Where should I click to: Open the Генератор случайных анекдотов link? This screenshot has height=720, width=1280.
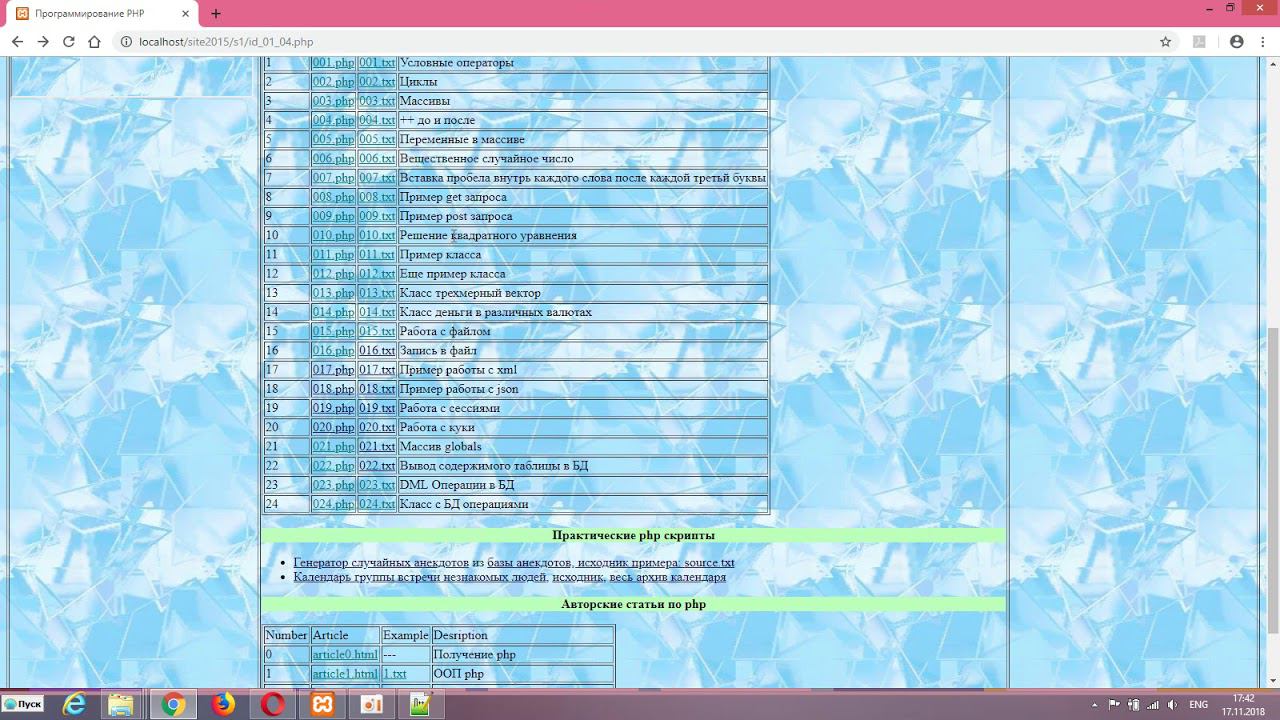click(381, 563)
